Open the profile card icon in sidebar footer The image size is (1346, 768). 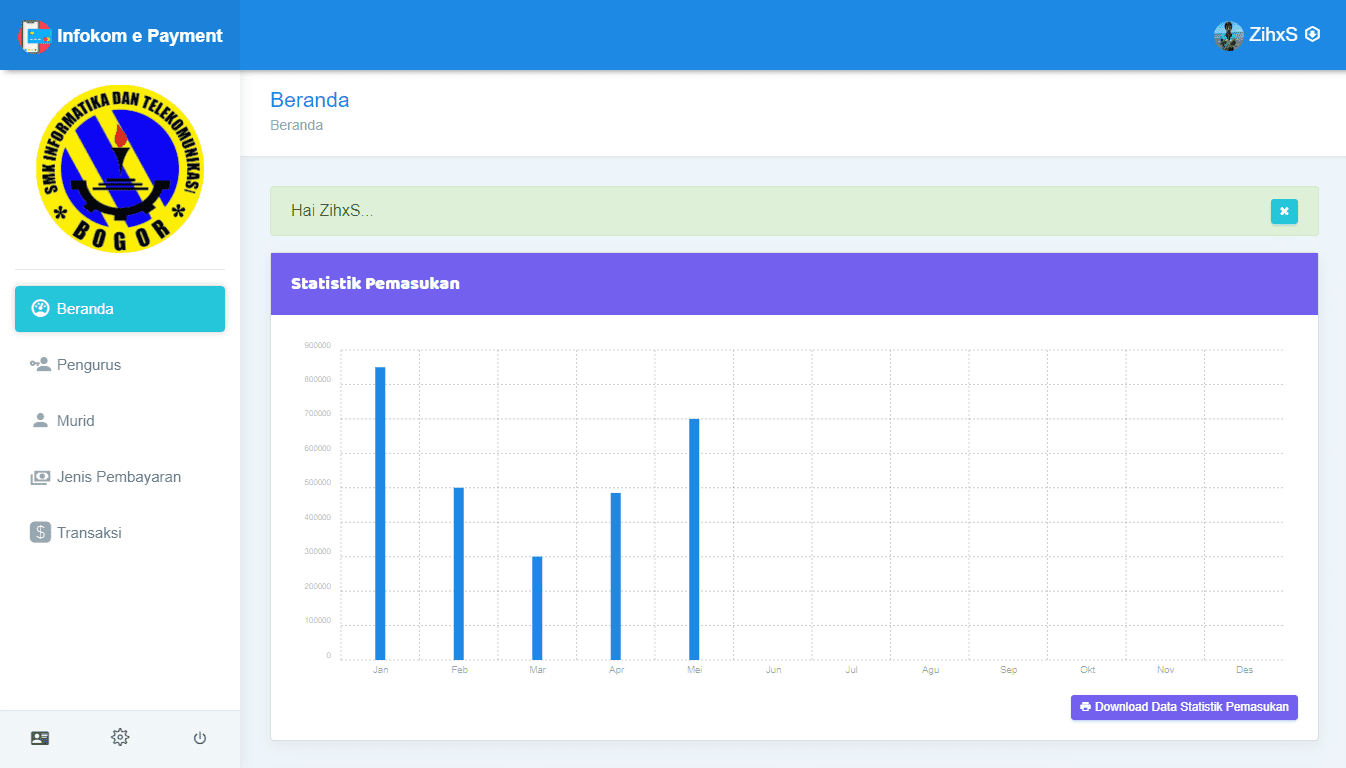(40, 738)
